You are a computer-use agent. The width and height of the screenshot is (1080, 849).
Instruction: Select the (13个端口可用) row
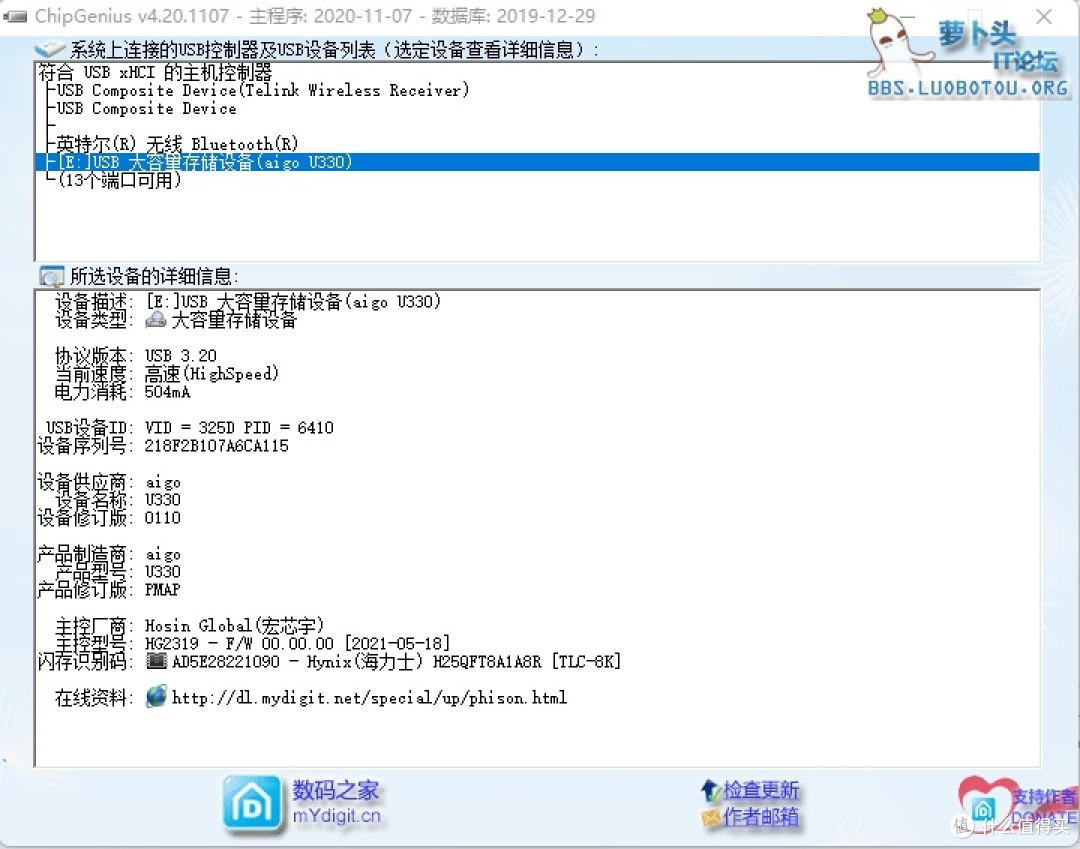pyautogui.click(x=120, y=180)
